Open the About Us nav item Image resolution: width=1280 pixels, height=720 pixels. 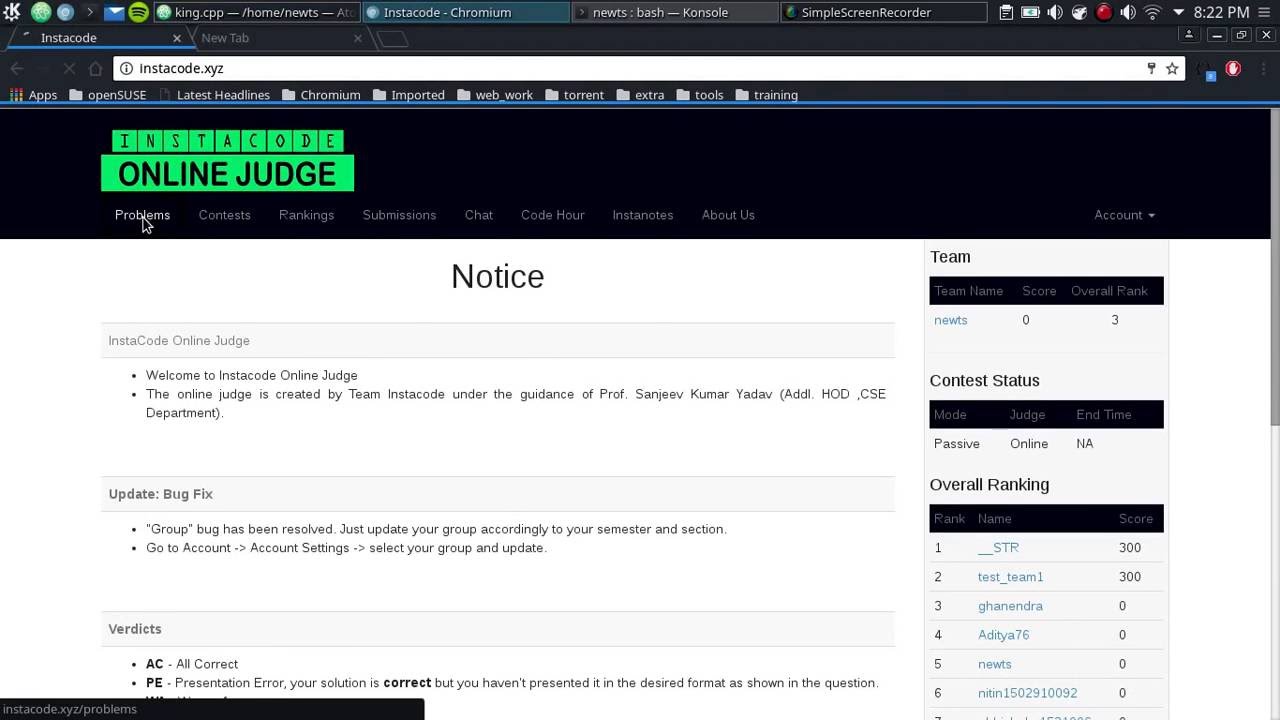(x=728, y=215)
